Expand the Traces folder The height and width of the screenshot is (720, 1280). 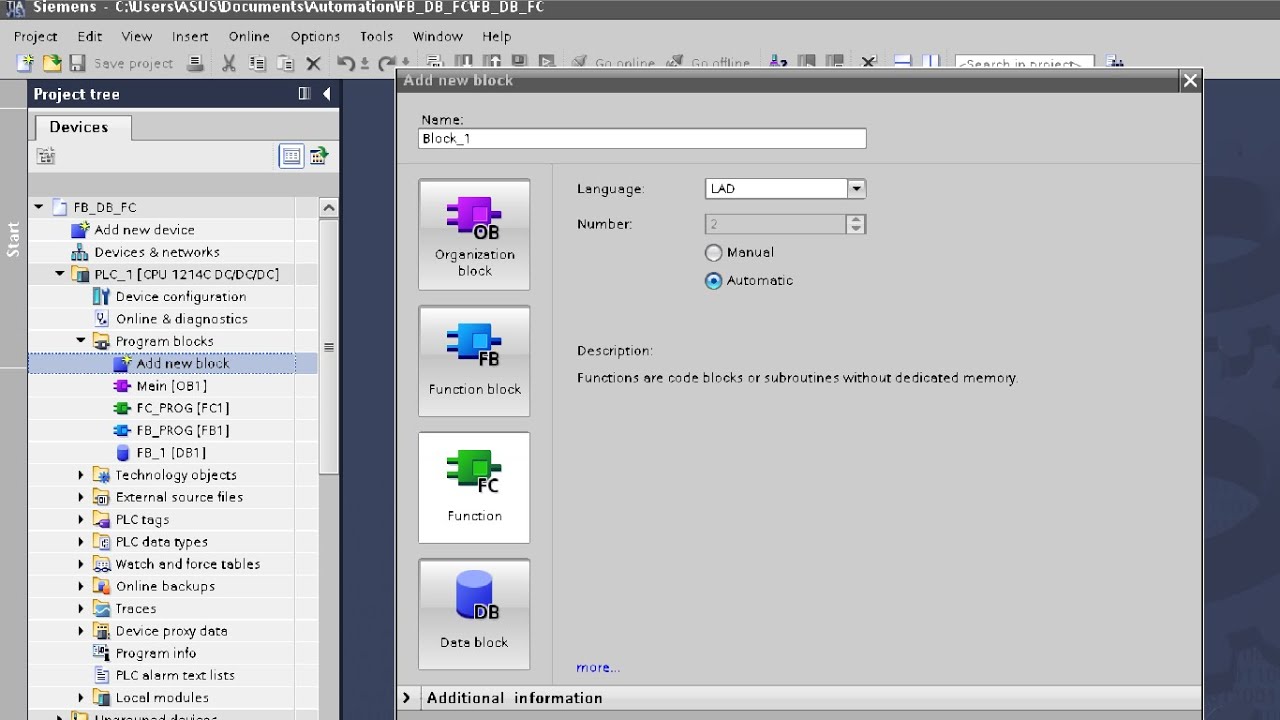[x=81, y=608]
